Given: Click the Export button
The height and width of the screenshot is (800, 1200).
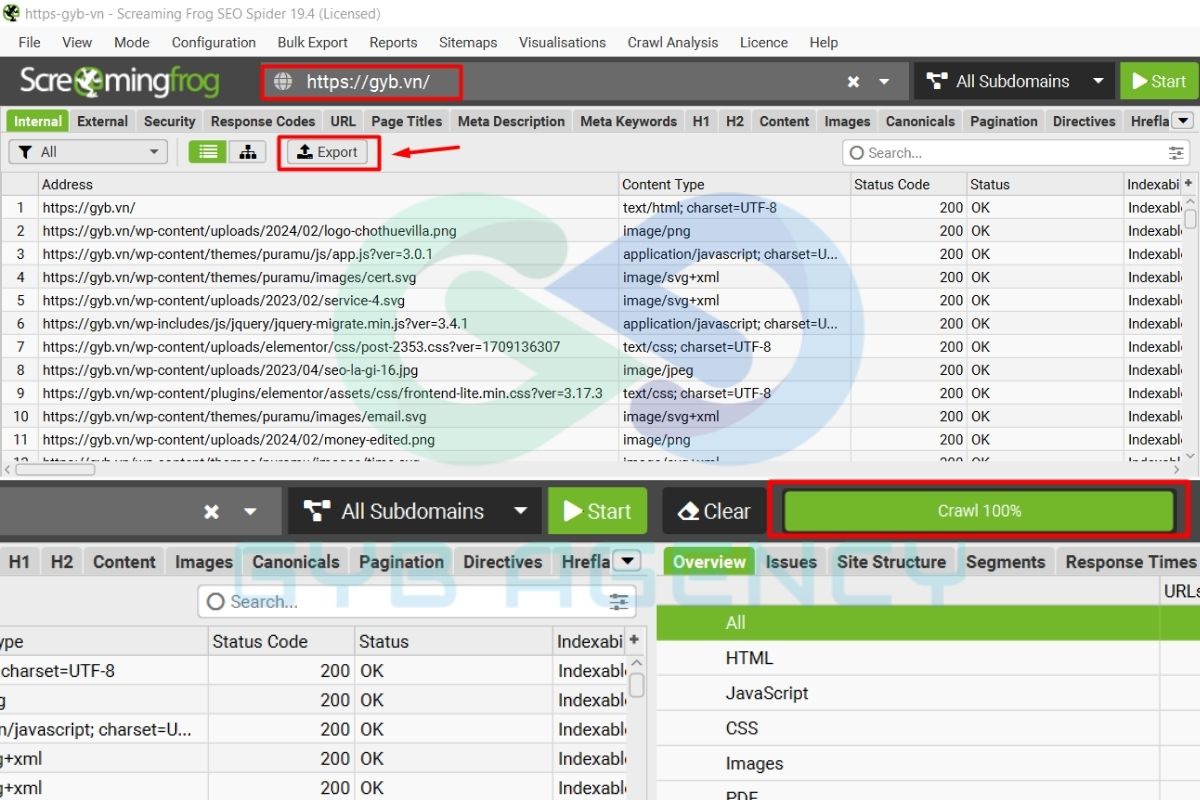Looking at the screenshot, I should (x=327, y=152).
